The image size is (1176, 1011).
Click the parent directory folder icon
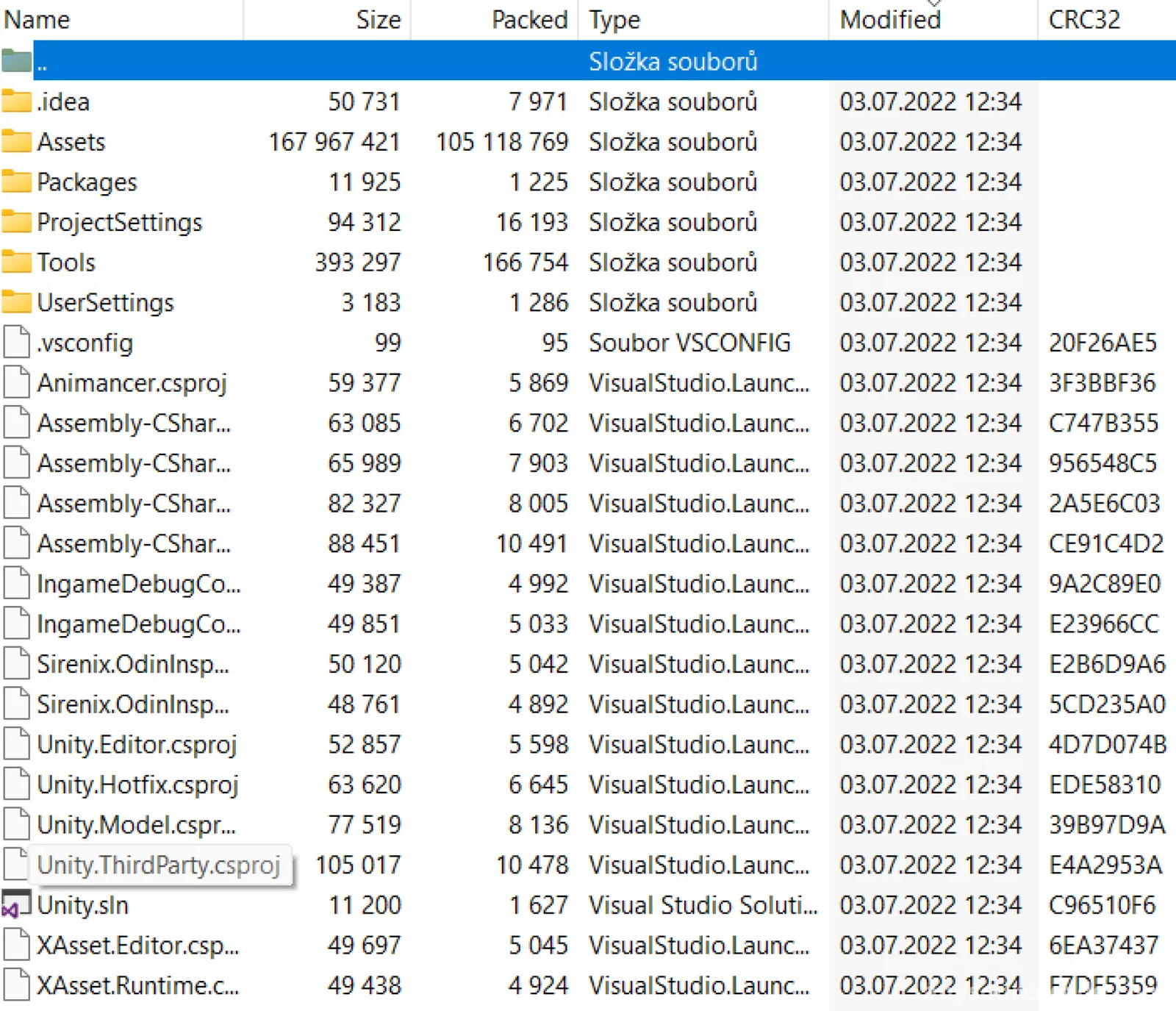(x=16, y=61)
